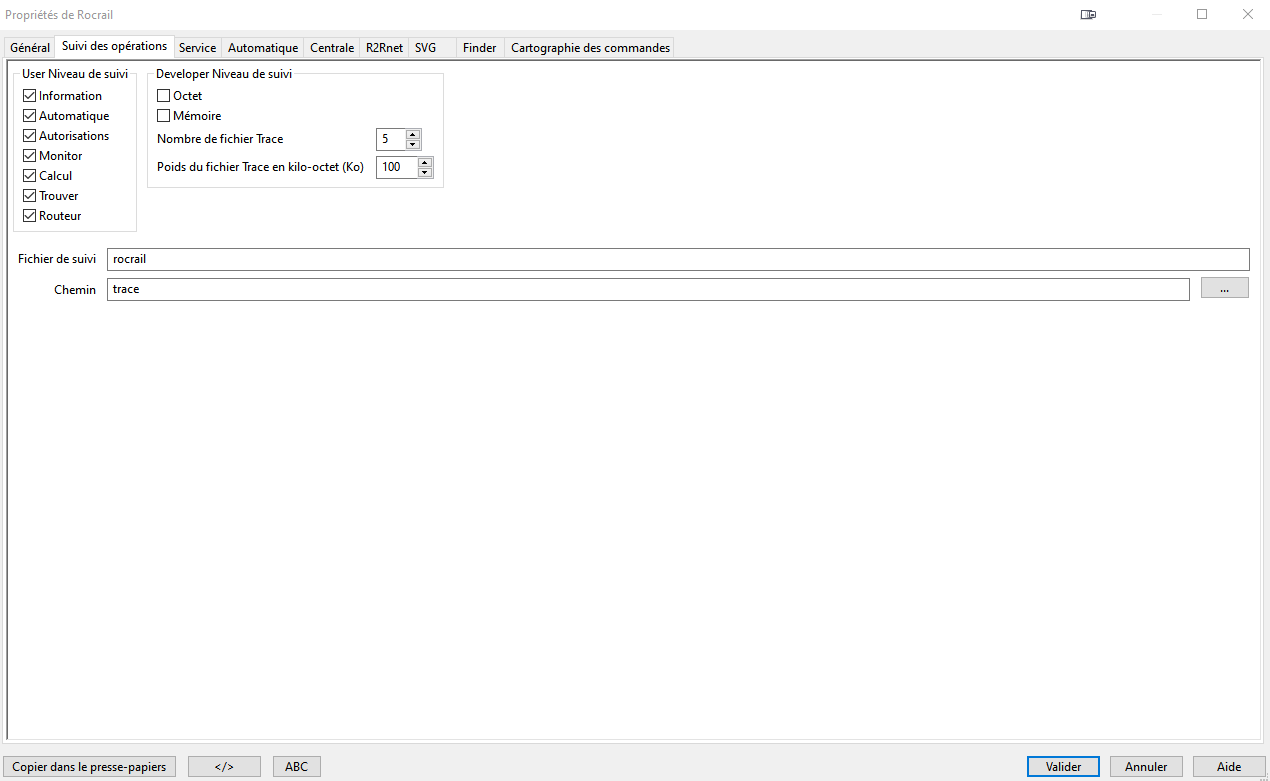Click the Fichier de suivi text field
Screen dimensions: 1270x781
pyautogui.click(x=677, y=259)
